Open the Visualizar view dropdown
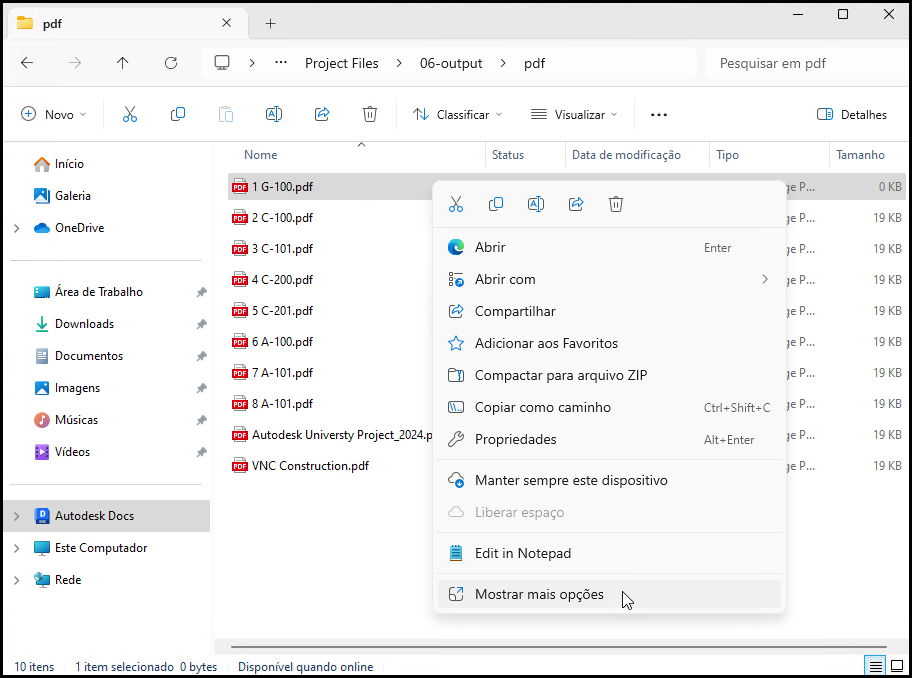Image resolution: width=912 pixels, height=678 pixels. coord(575,115)
